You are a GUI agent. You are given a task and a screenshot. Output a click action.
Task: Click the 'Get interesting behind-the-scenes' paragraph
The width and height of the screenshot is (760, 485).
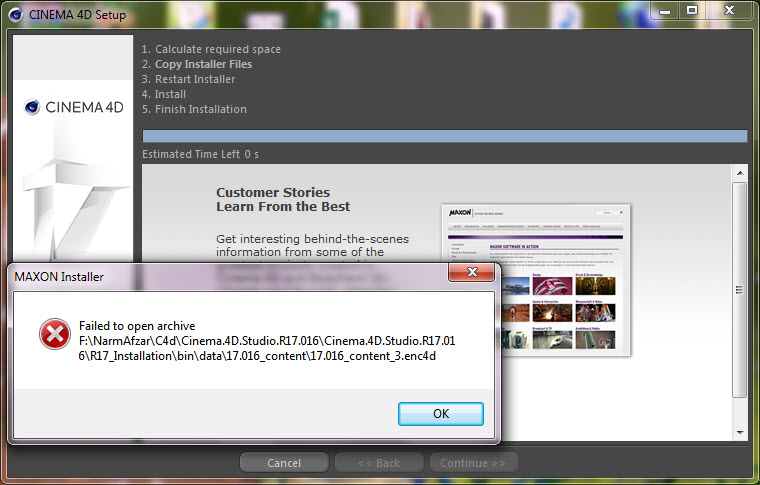(313, 246)
